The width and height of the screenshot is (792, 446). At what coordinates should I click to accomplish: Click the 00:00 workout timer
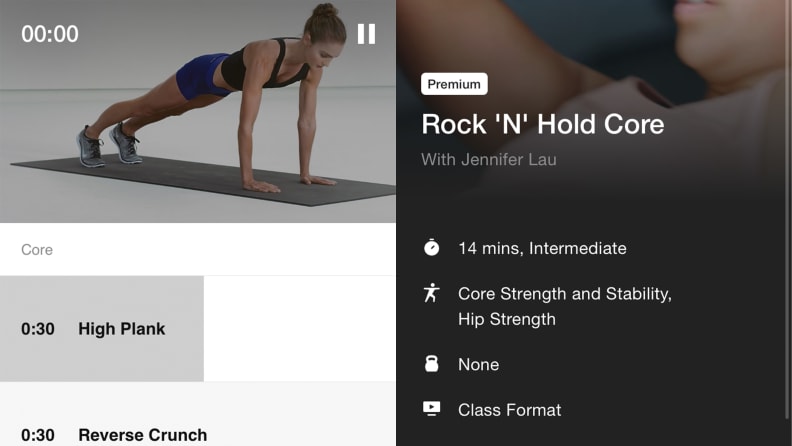pos(50,34)
